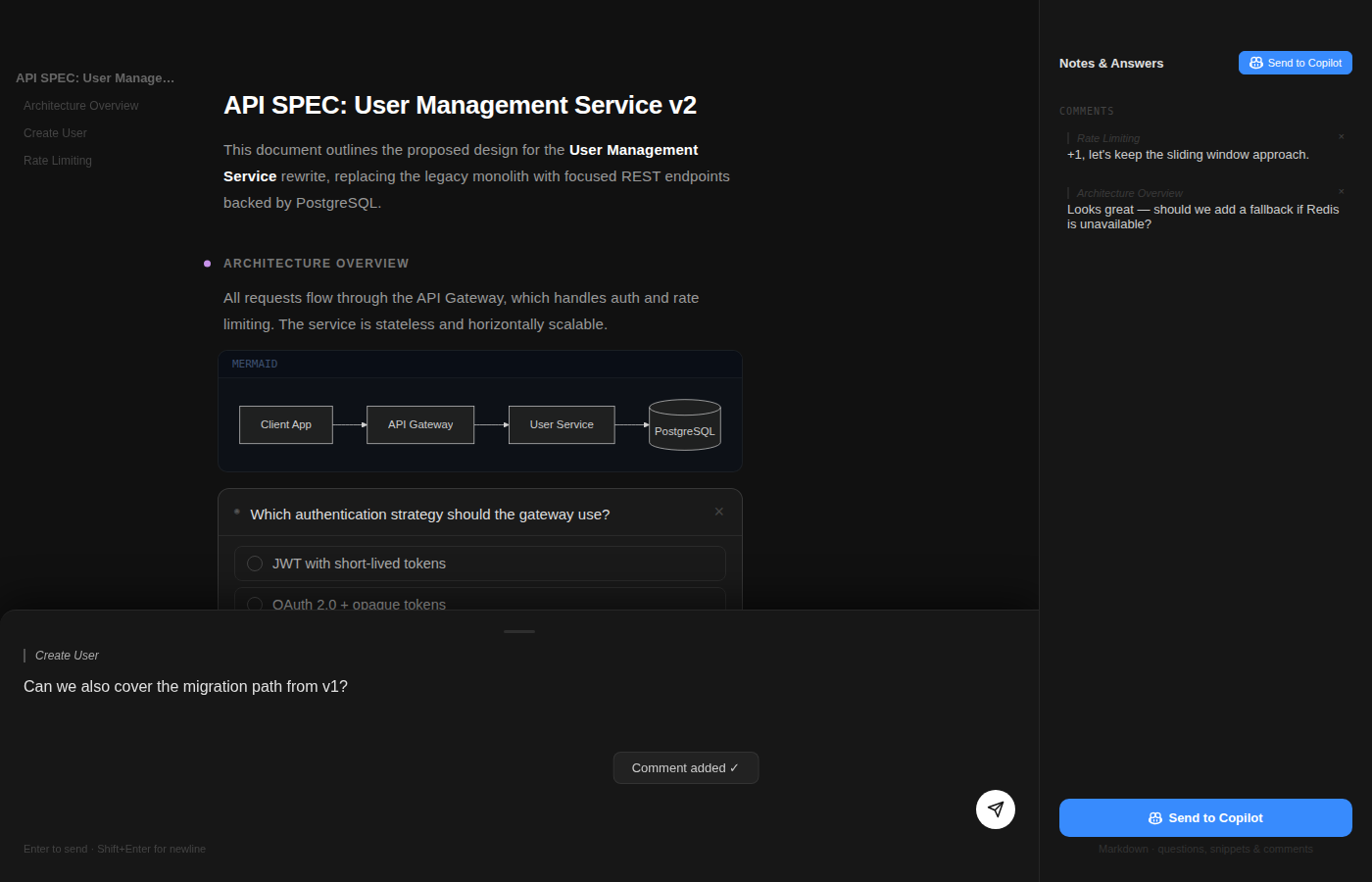
Task: Click the COMMENTS section label
Action: tap(1087, 112)
